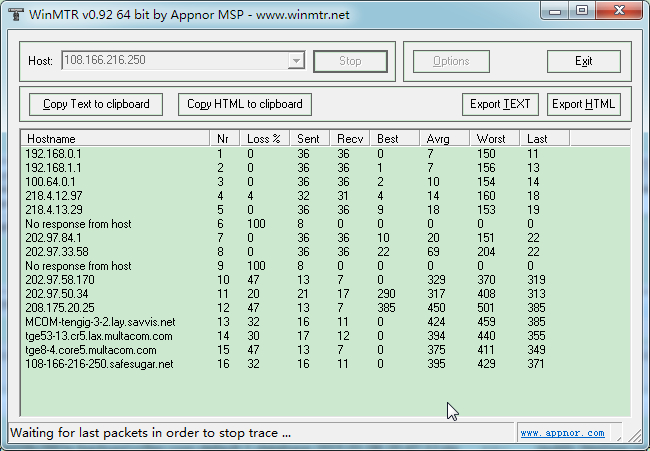Viewport: 650px width, 451px height.
Task: Select No response from host row 9
Action: (x=325, y=266)
